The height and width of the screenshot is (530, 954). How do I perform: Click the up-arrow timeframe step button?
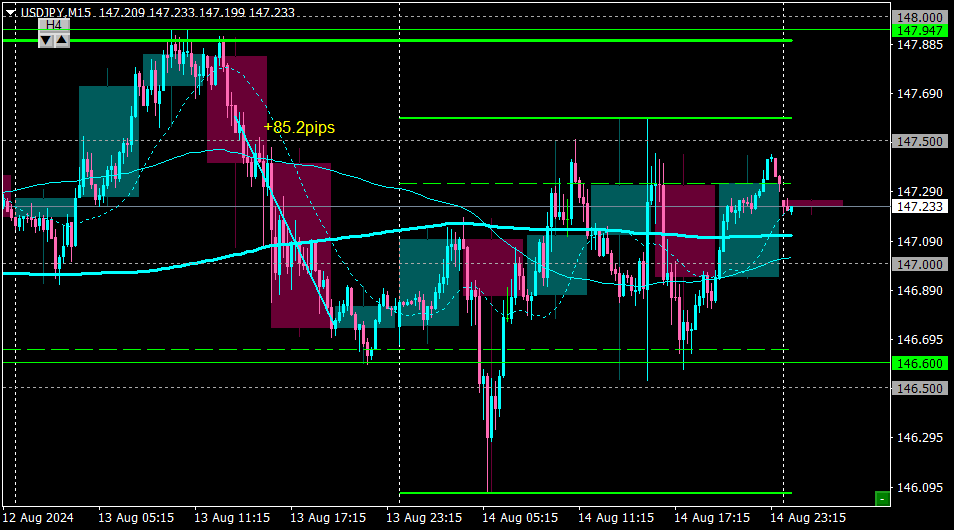click(x=62, y=40)
